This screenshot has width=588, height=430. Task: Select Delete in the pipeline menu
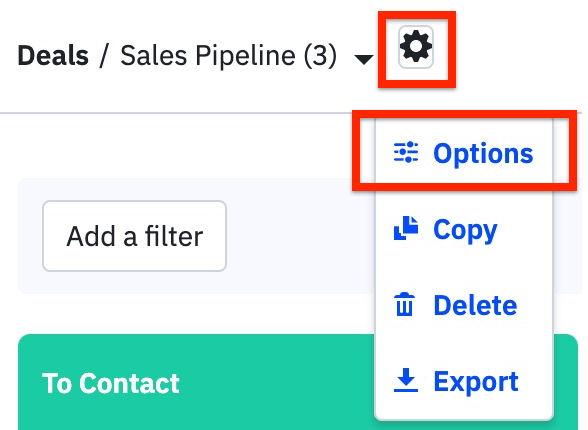(464, 305)
